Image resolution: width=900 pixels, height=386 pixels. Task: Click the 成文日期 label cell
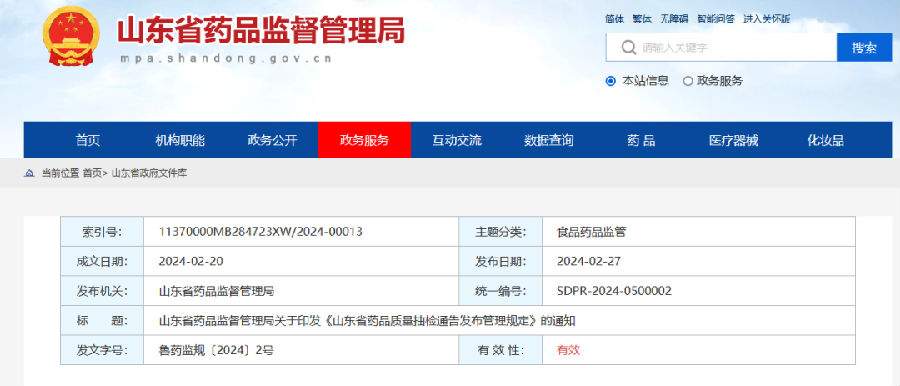pyautogui.click(x=102, y=261)
